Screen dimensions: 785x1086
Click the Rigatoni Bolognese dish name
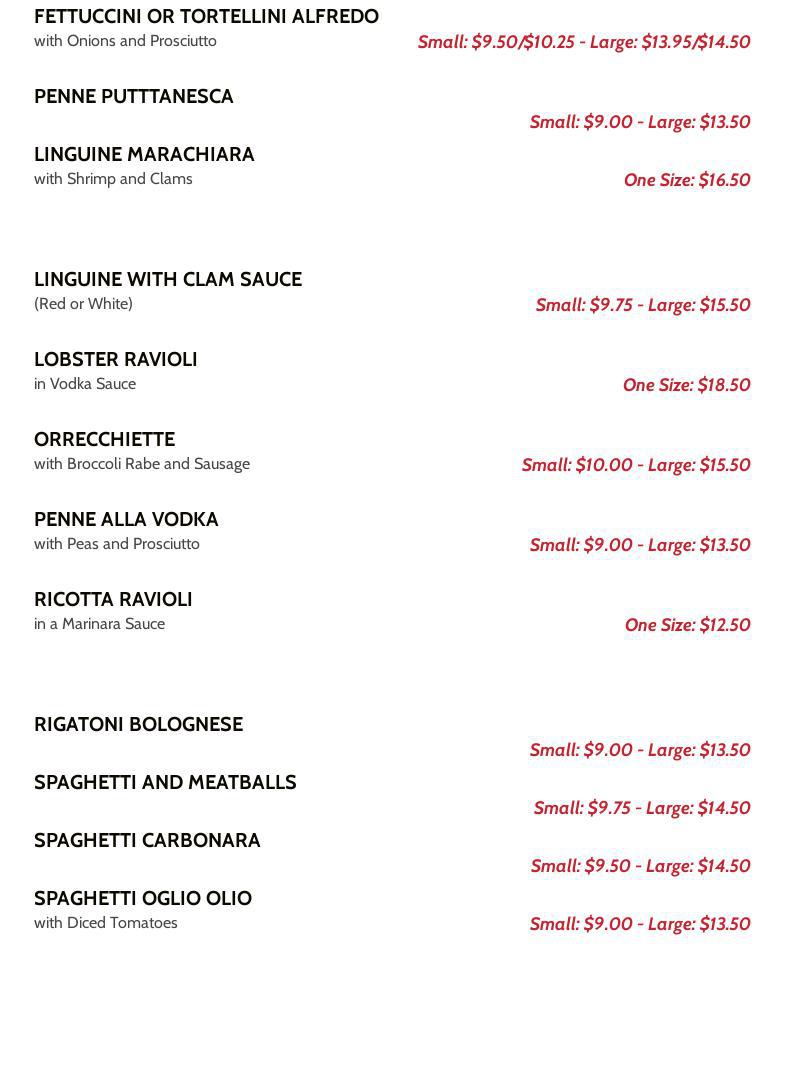pos(138,725)
